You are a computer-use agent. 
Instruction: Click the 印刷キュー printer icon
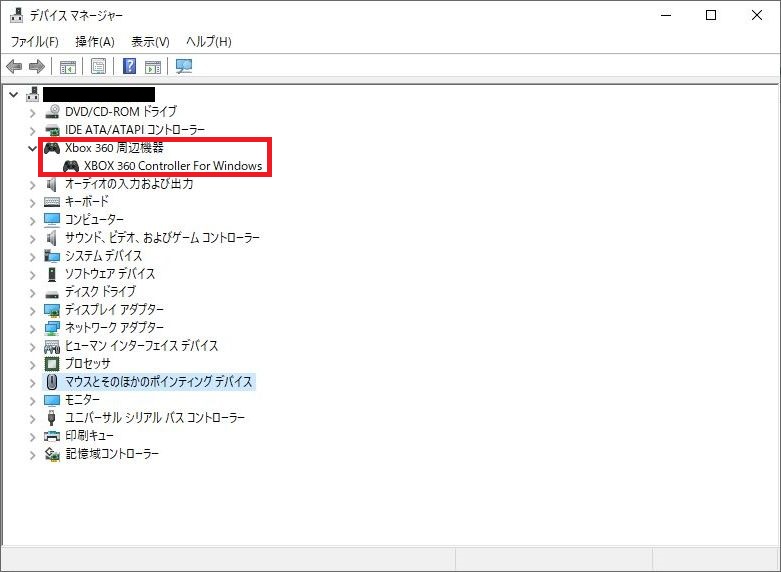52,436
